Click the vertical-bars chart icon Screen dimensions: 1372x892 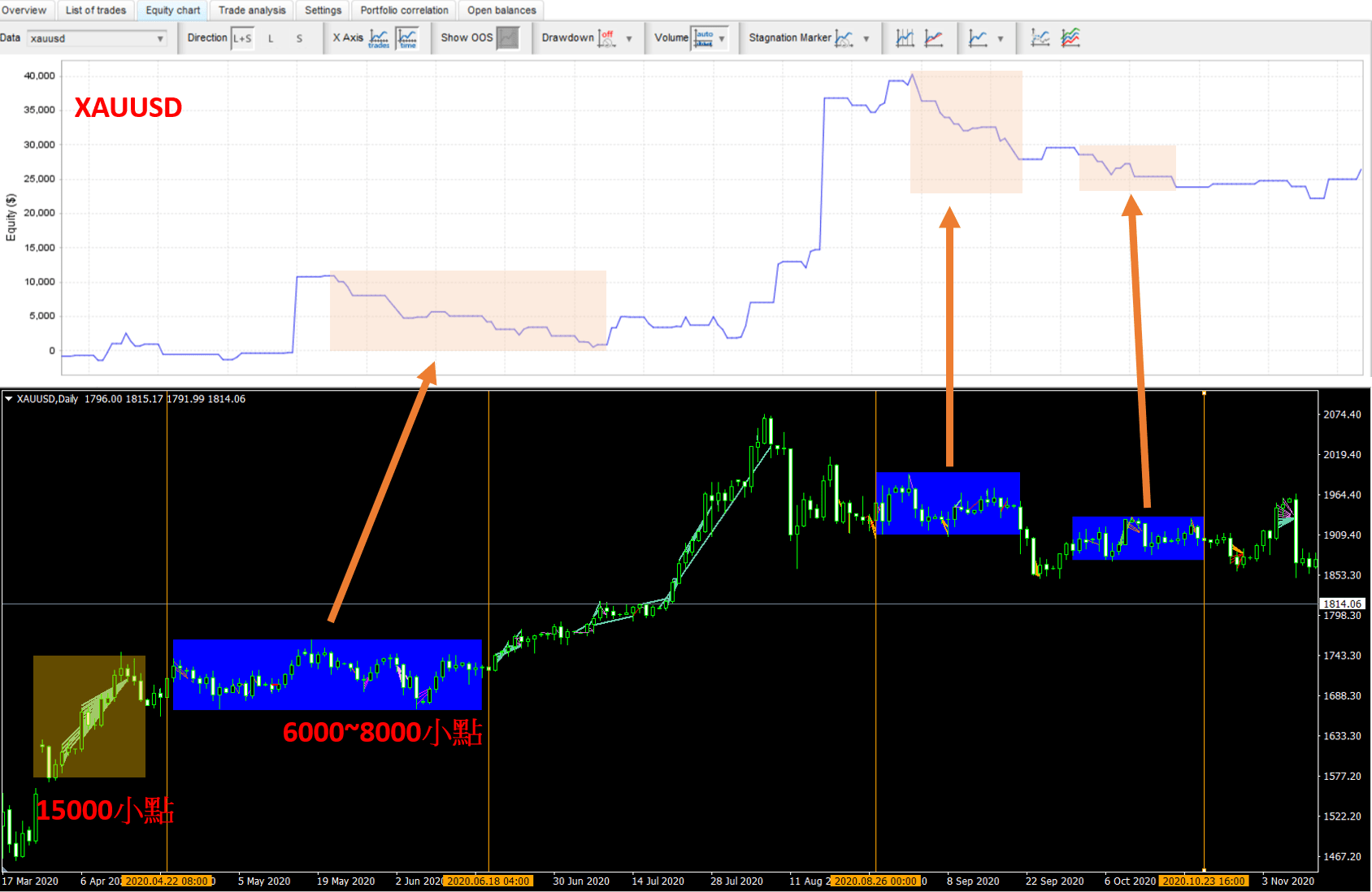pyautogui.click(x=905, y=38)
